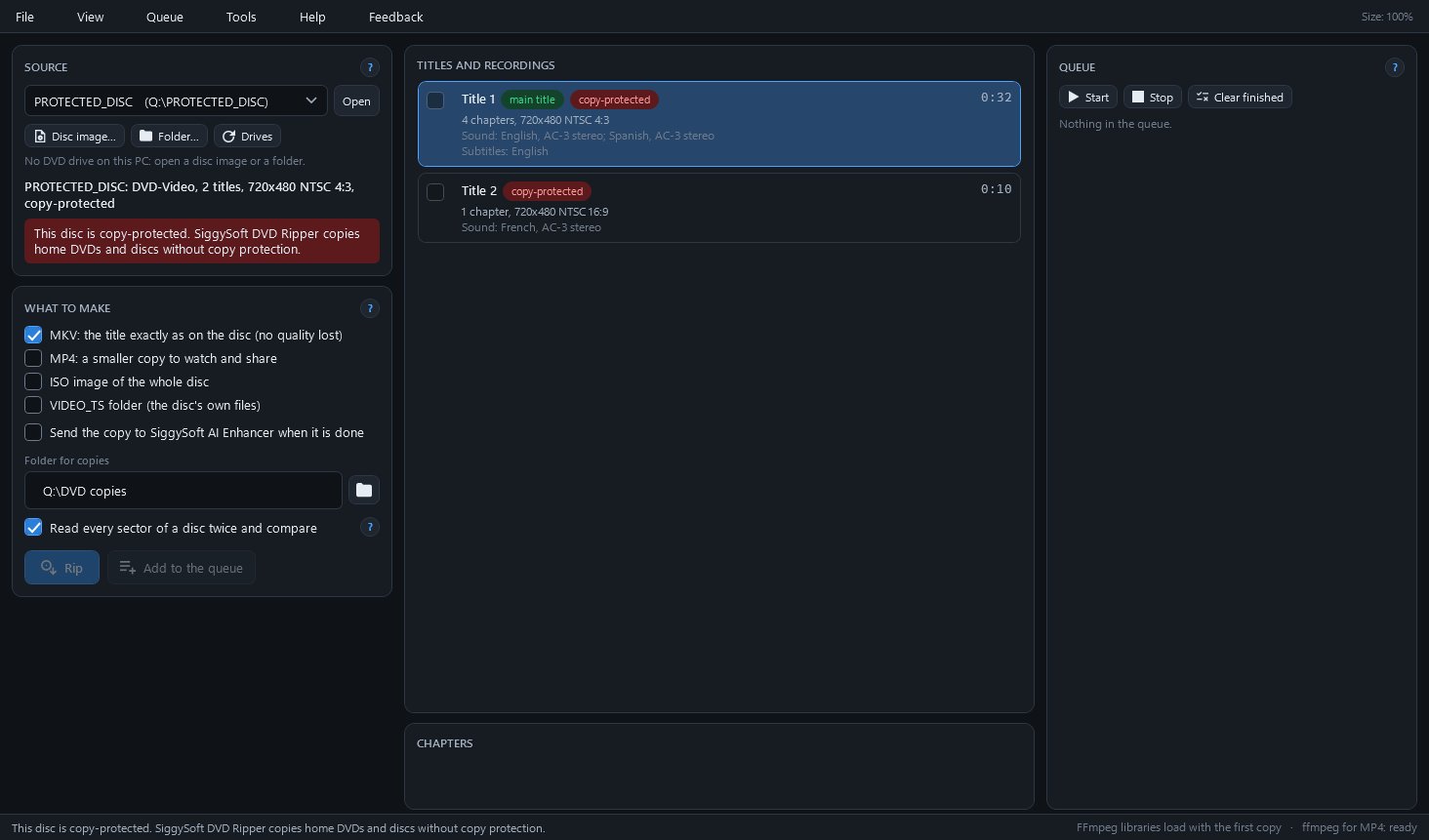Clear finished queue items
The height and width of the screenshot is (840, 1429).
coord(1240,98)
